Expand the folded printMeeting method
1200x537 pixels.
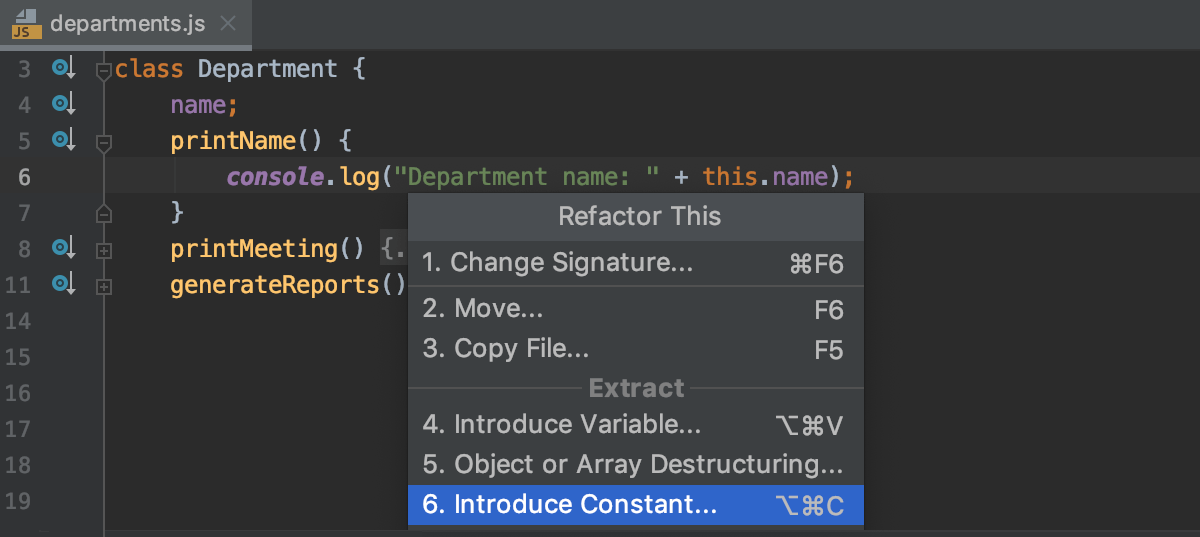click(103, 250)
